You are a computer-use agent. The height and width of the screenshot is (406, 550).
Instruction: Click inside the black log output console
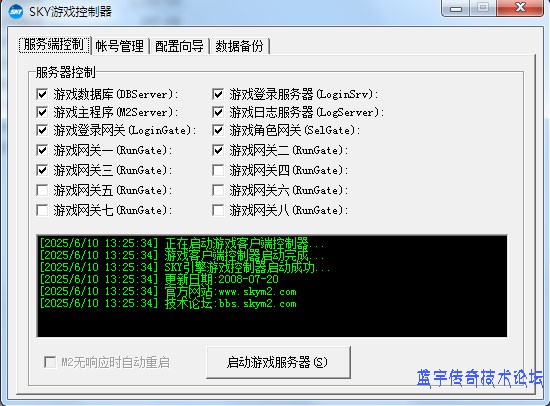coord(272,286)
